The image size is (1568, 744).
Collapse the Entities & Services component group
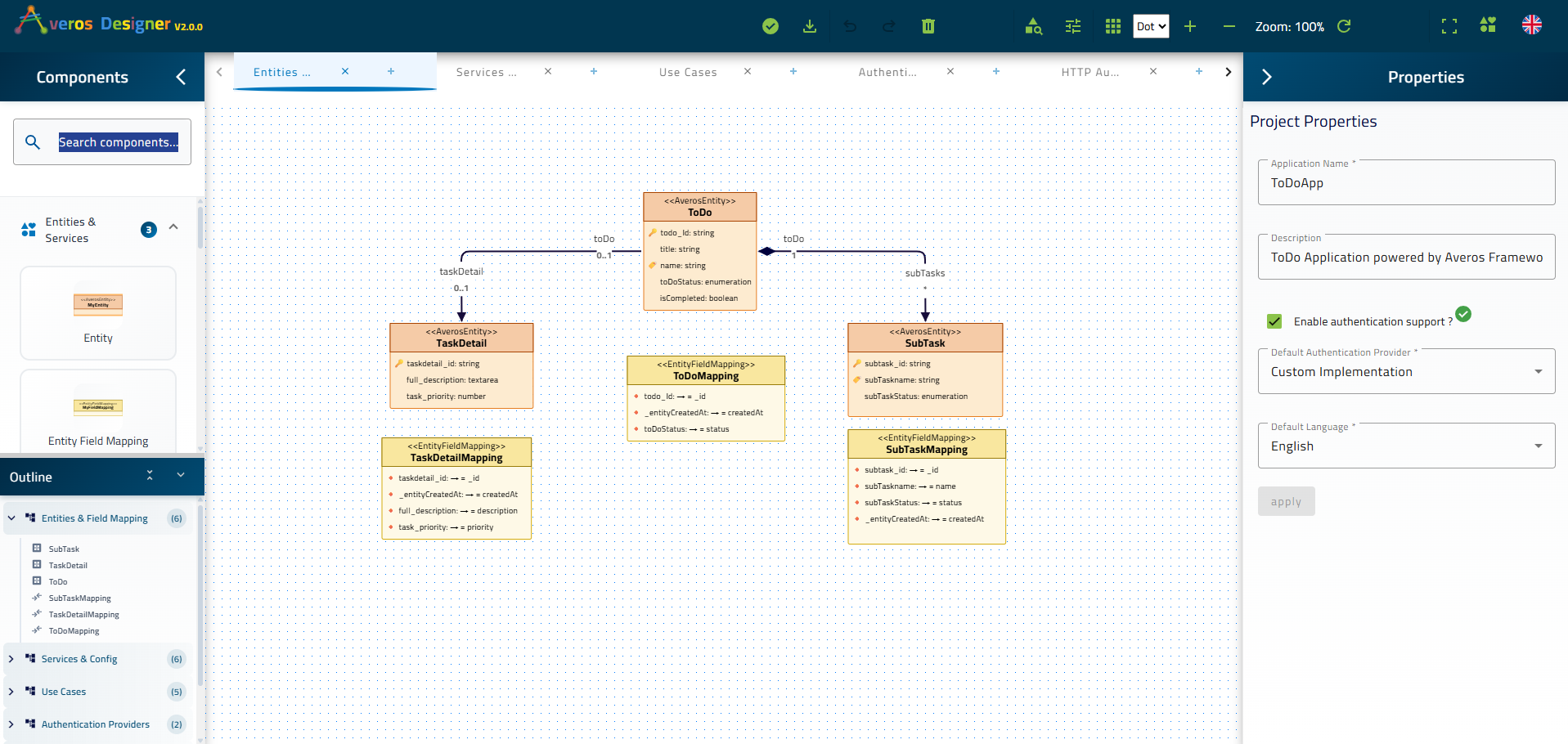pyautogui.click(x=173, y=226)
